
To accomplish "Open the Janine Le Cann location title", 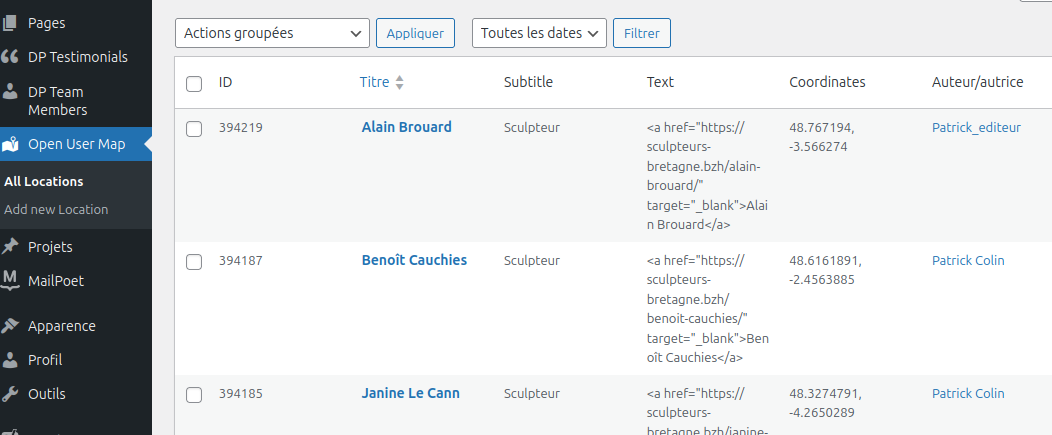I will pyautogui.click(x=410, y=393).
